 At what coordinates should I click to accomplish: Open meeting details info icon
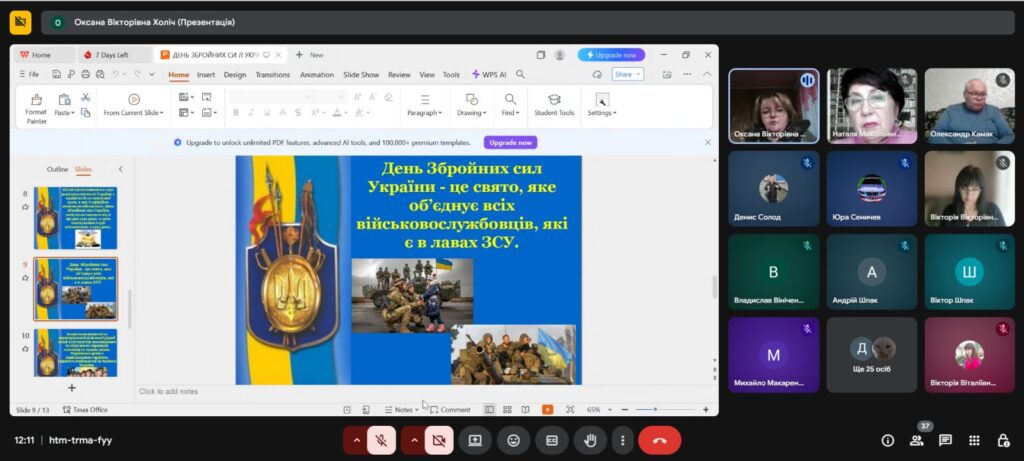tap(887, 440)
